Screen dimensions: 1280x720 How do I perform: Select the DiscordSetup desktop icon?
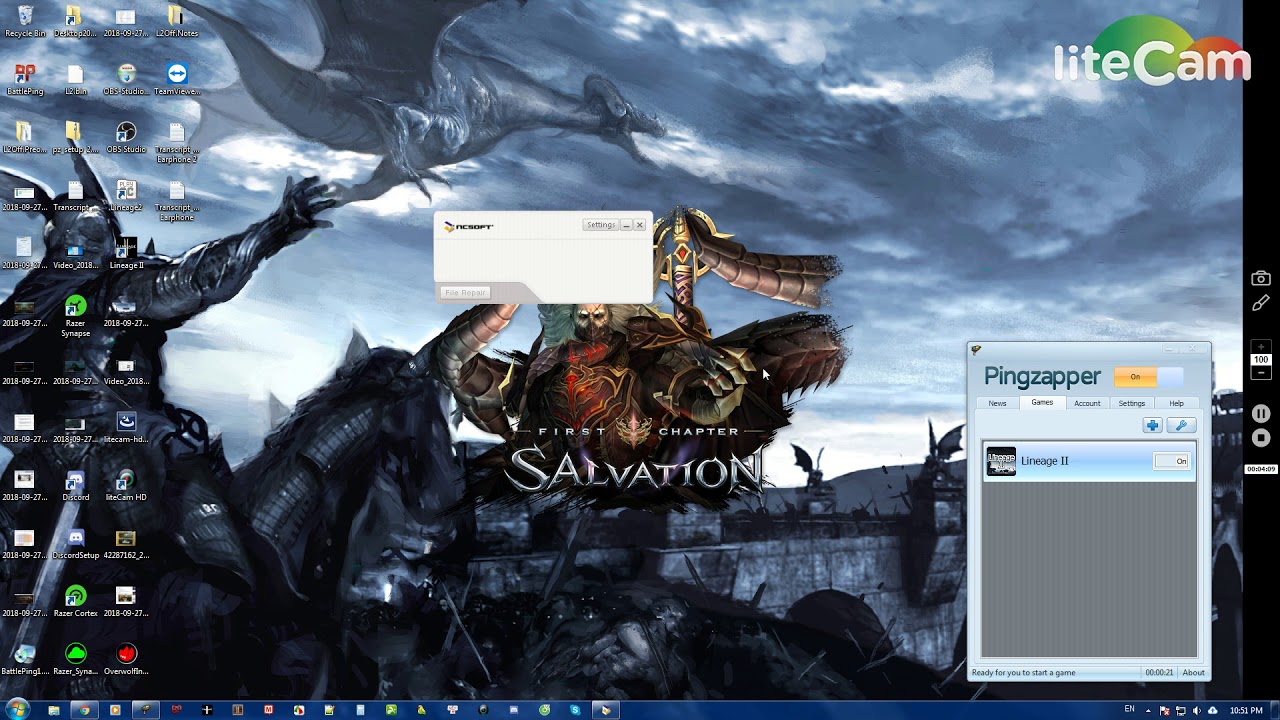pyautogui.click(x=75, y=544)
